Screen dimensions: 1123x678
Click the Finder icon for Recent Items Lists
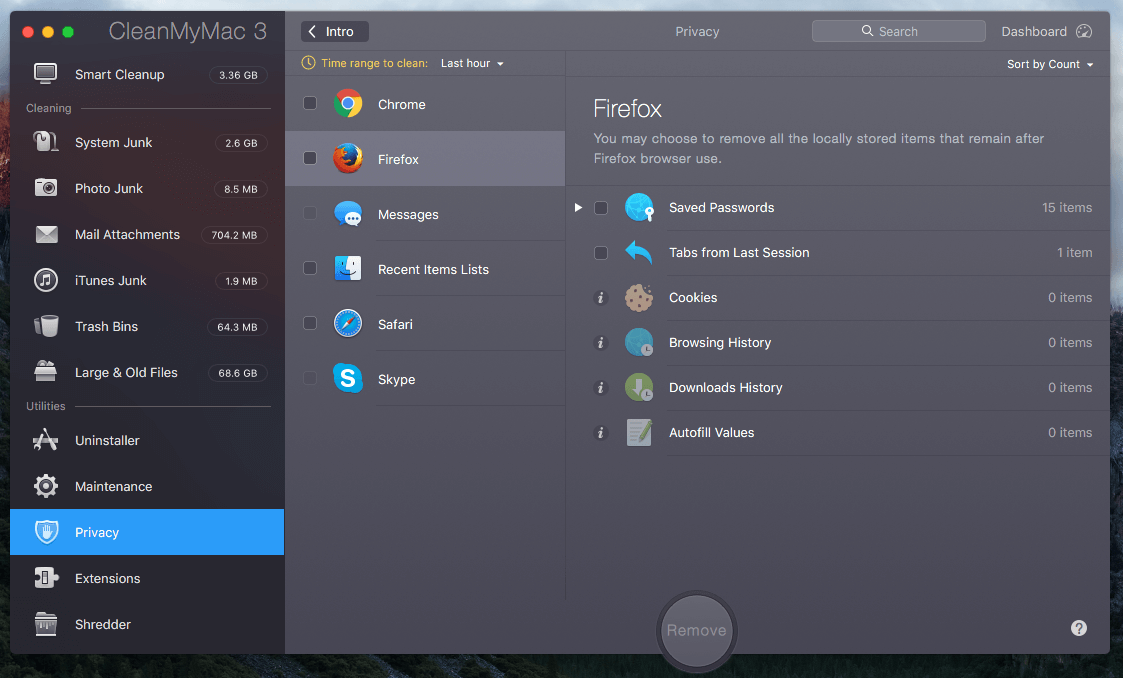[348, 268]
